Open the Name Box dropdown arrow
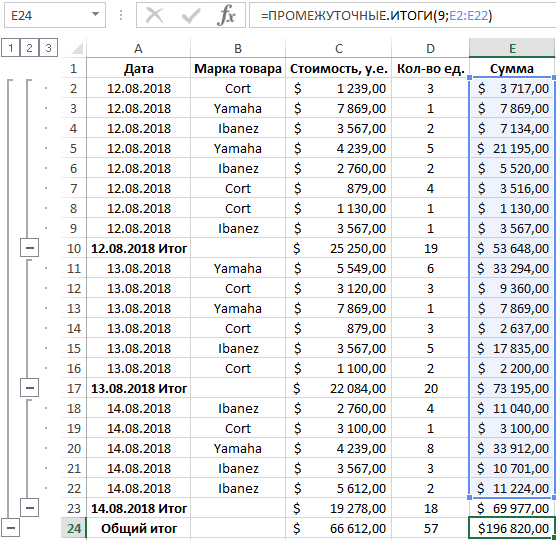 tap(95, 14)
